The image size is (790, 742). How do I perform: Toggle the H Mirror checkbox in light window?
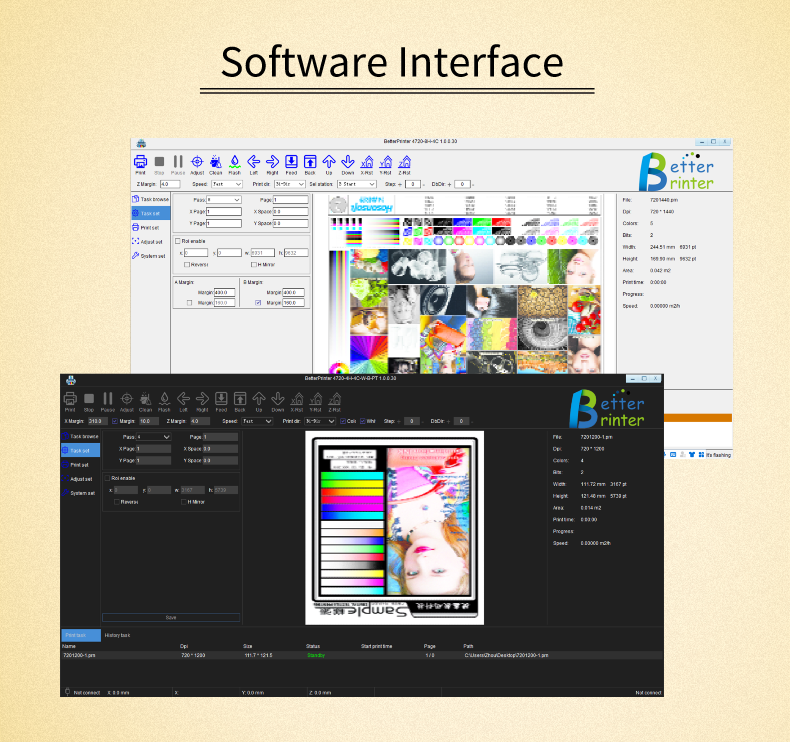[x=254, y=264]
